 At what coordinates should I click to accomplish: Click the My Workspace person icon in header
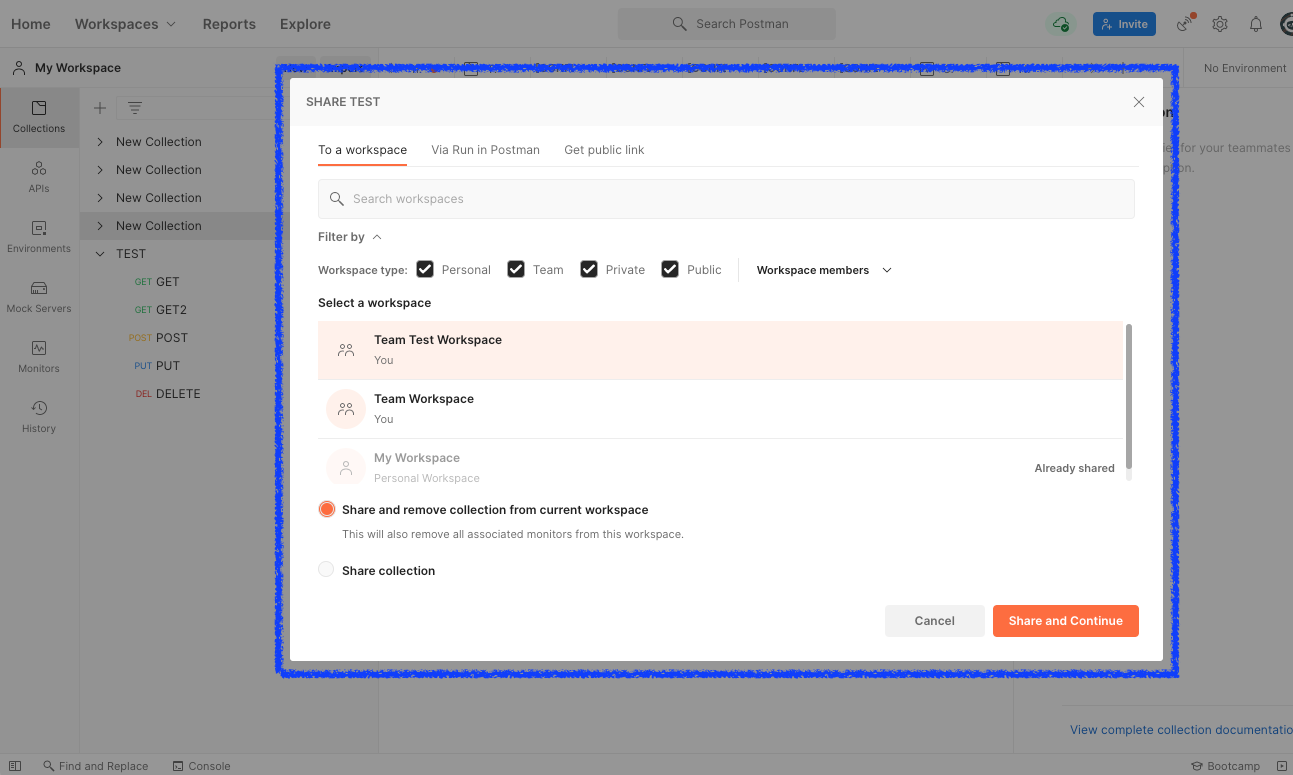coord(19,68)
